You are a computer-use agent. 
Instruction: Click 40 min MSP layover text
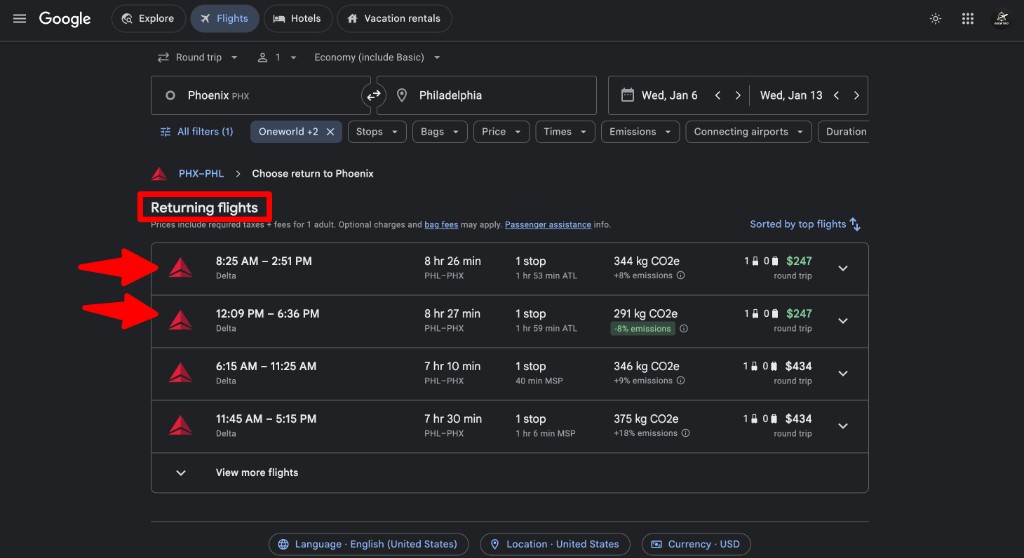pos(539,381)
